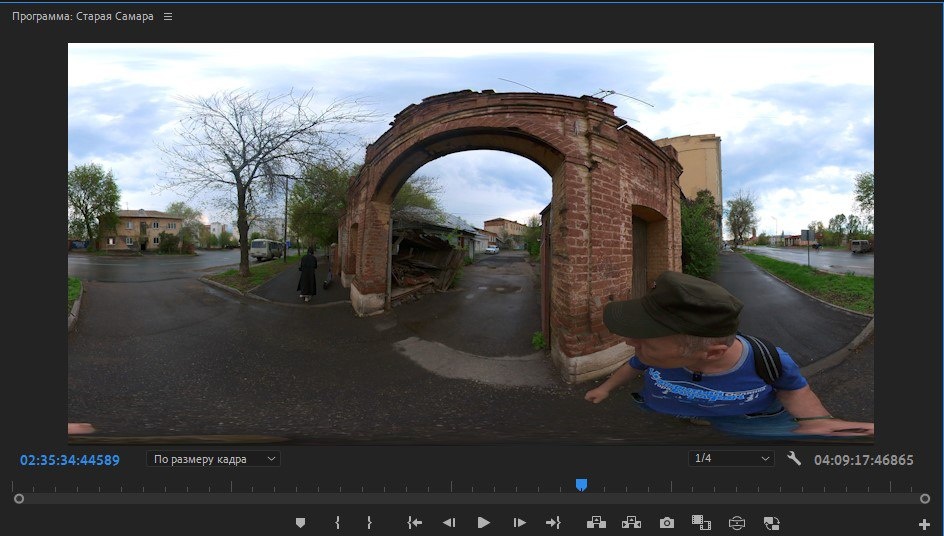
Task: Click the Extract button
Action: click(631, 523)
